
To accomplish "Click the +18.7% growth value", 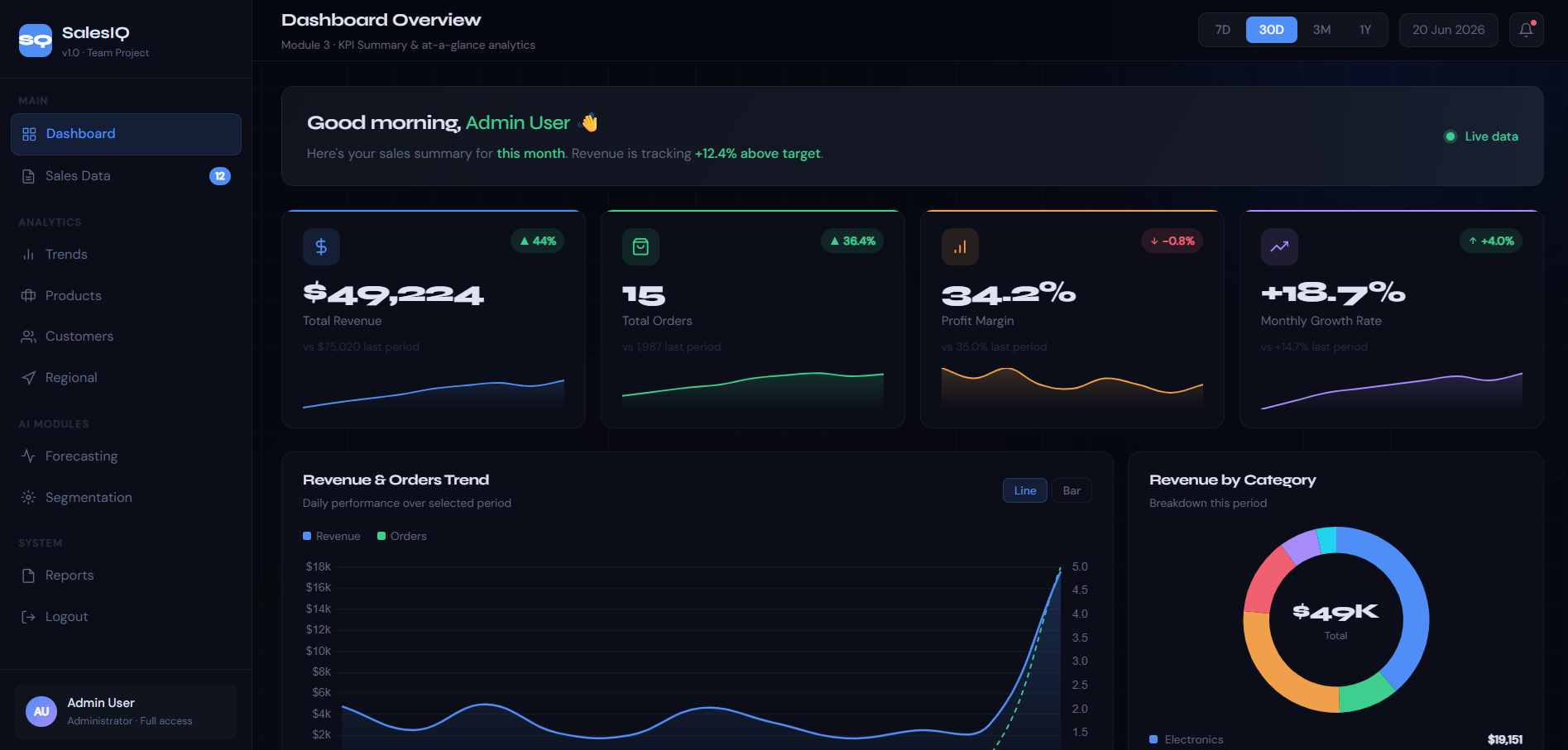I will tap(1333, 293).
